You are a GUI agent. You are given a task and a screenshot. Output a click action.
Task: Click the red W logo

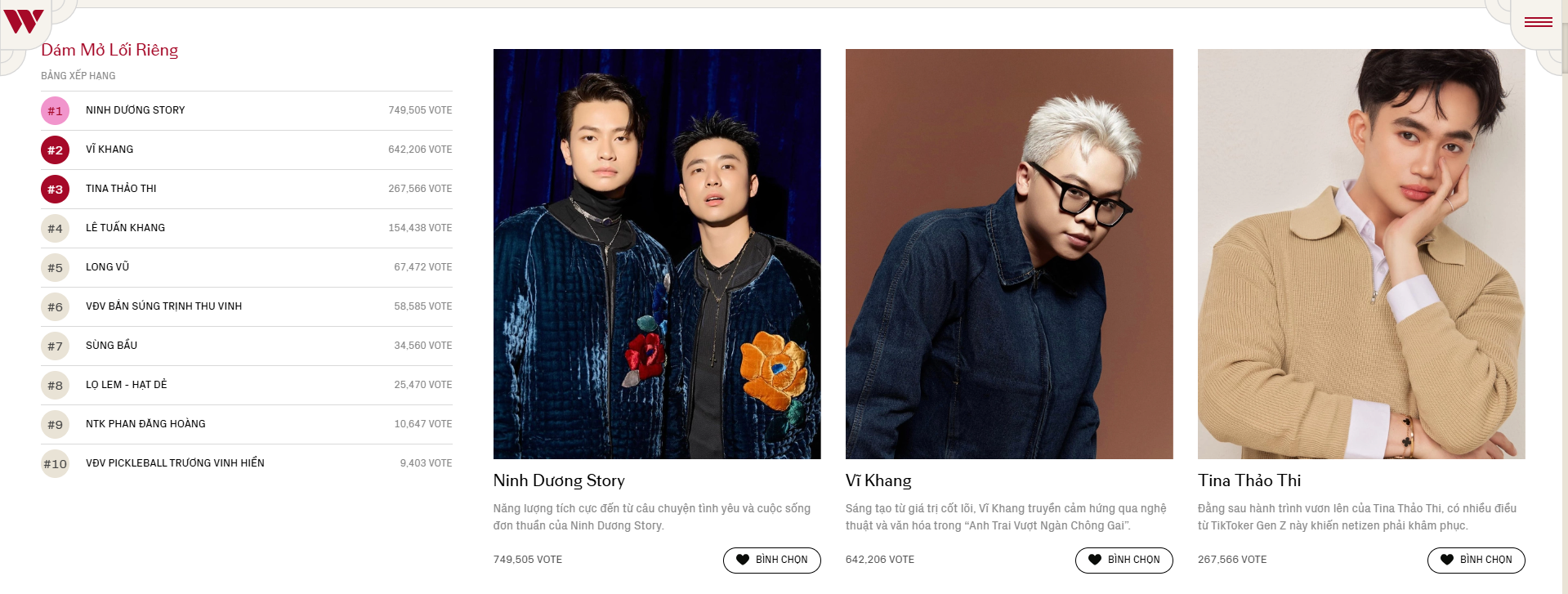pos(23,20)
